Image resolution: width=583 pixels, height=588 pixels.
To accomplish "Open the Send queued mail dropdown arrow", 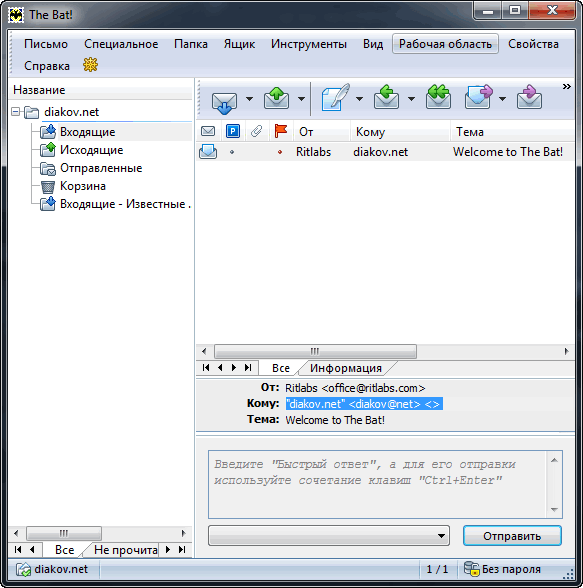I will pos(301,99).
